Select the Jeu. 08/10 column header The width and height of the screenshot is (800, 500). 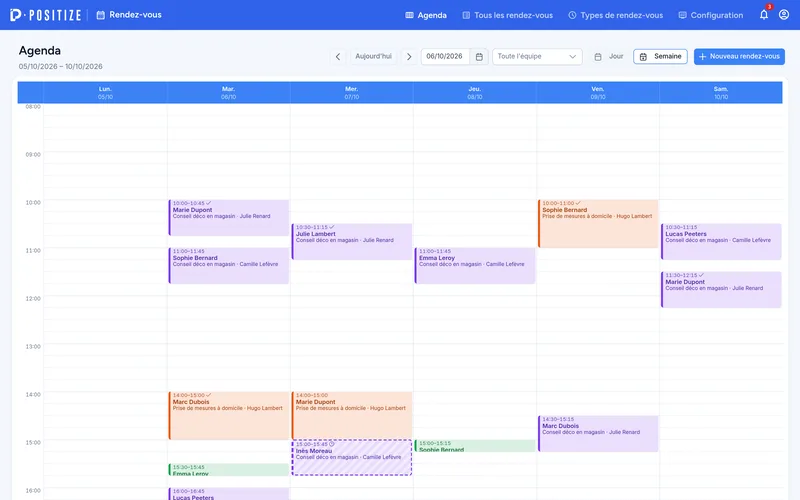(x=474, y=92)
